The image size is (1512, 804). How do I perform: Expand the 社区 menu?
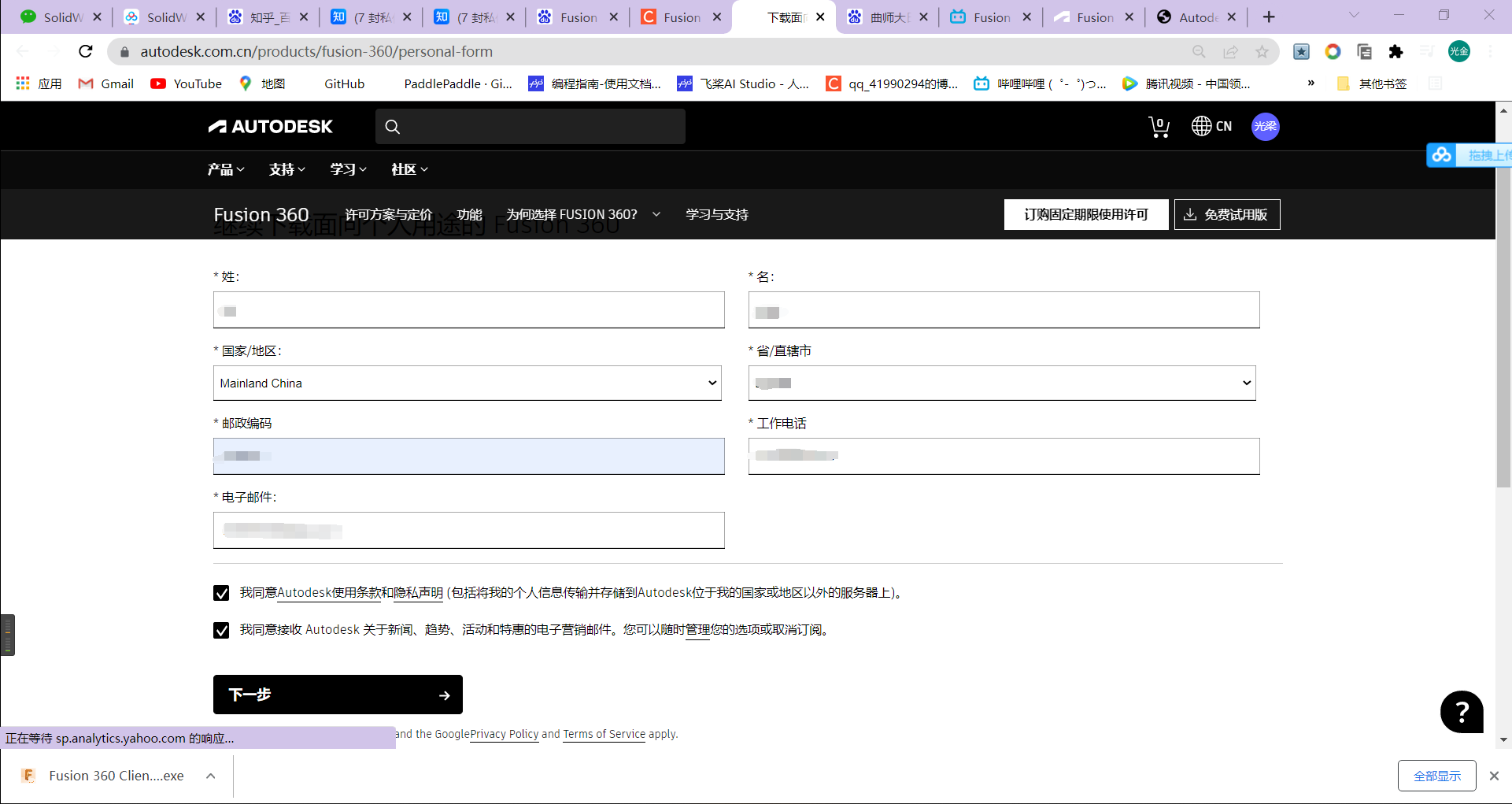click(409, 169)
